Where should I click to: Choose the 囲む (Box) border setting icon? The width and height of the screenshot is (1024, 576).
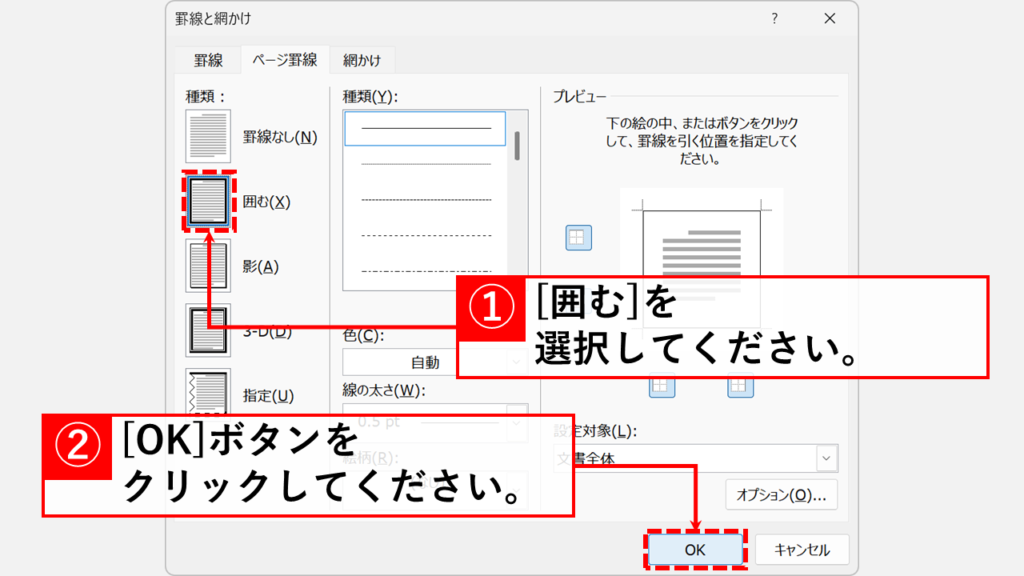point(208,201)
